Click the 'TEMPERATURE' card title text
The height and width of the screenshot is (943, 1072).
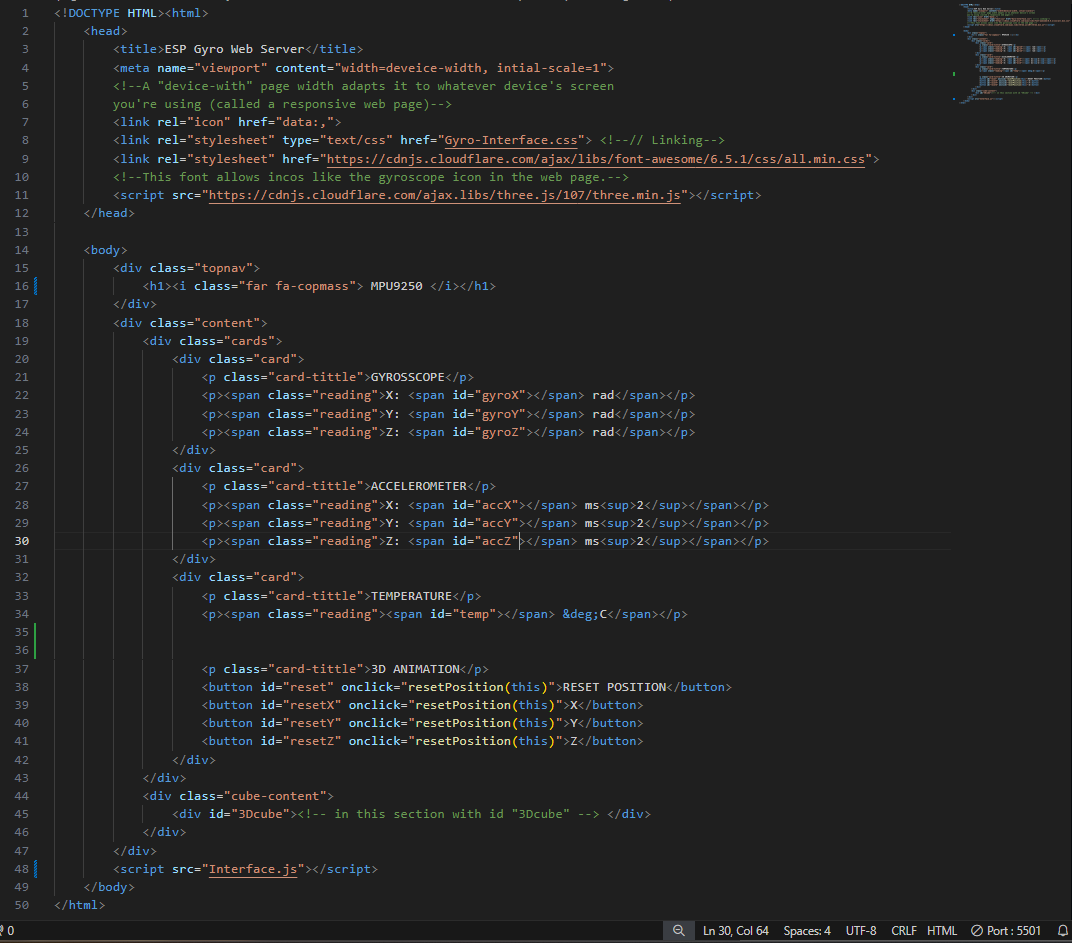coord(411,596)
